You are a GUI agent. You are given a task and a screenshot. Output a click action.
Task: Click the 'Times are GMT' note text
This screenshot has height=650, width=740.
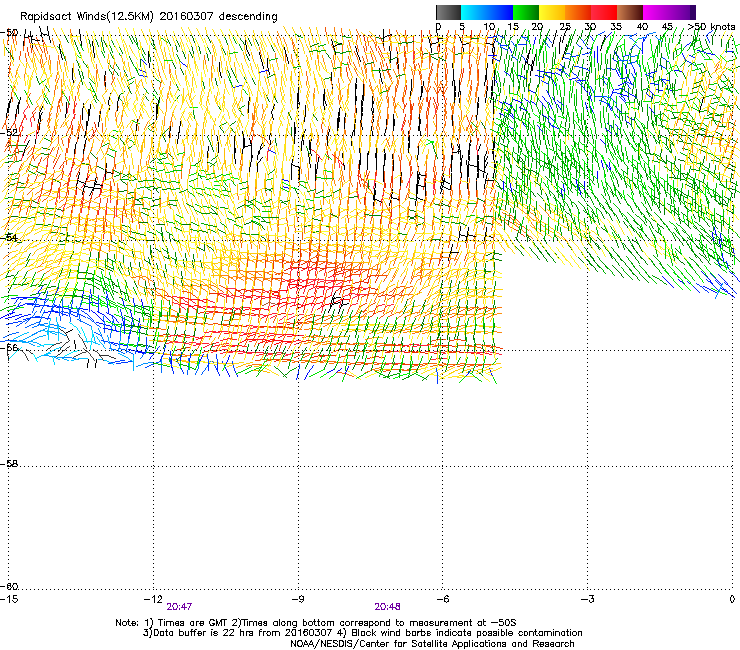coord(193,623)
